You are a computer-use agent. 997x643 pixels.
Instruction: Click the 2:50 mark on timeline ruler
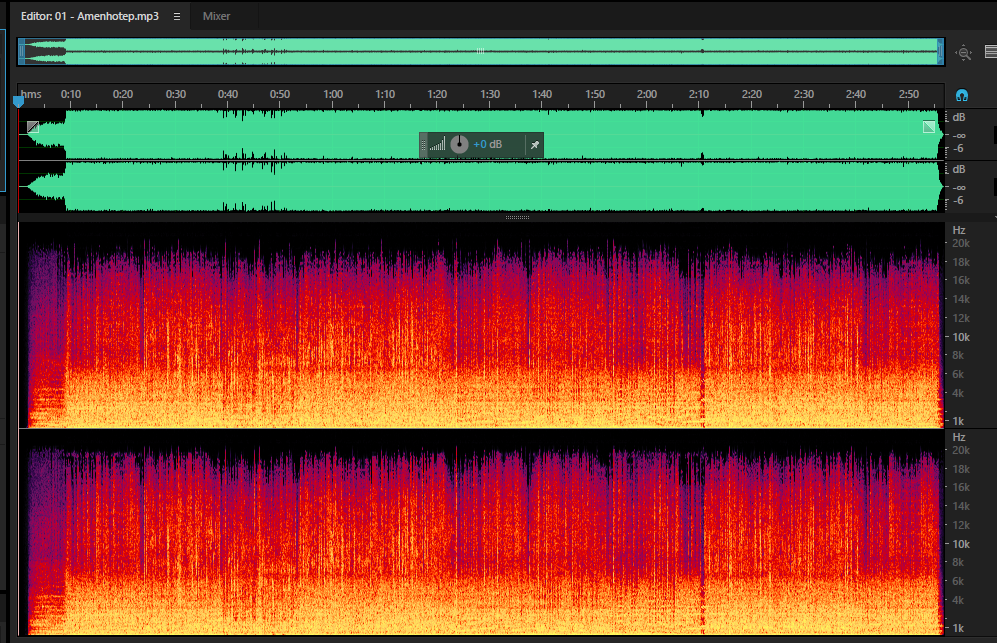coord(909,94)
